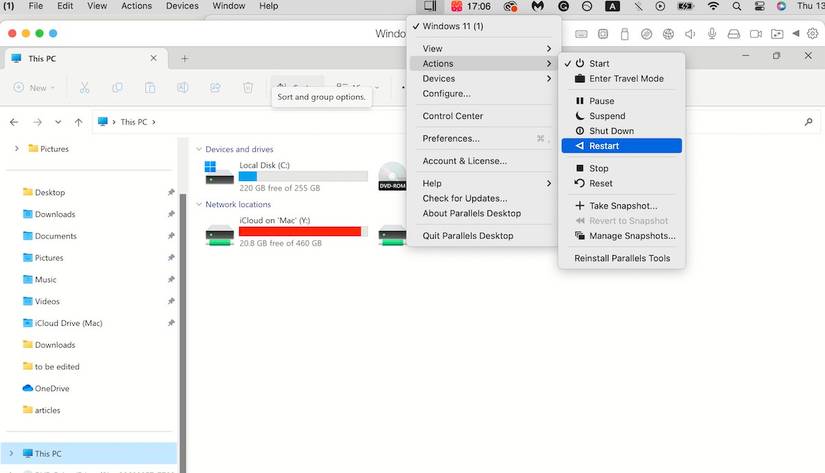Viewport: 825px width, 473px height.
Task: Unpin Desktop from quick access
Action: (x=171, y=193)
